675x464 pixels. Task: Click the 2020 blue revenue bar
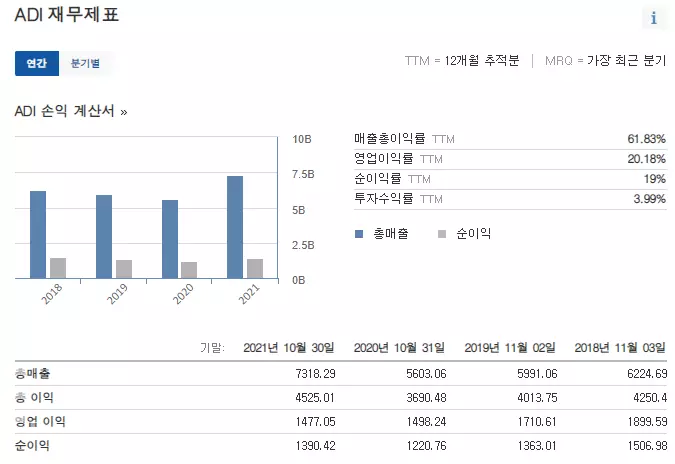(x=170, y=239)
